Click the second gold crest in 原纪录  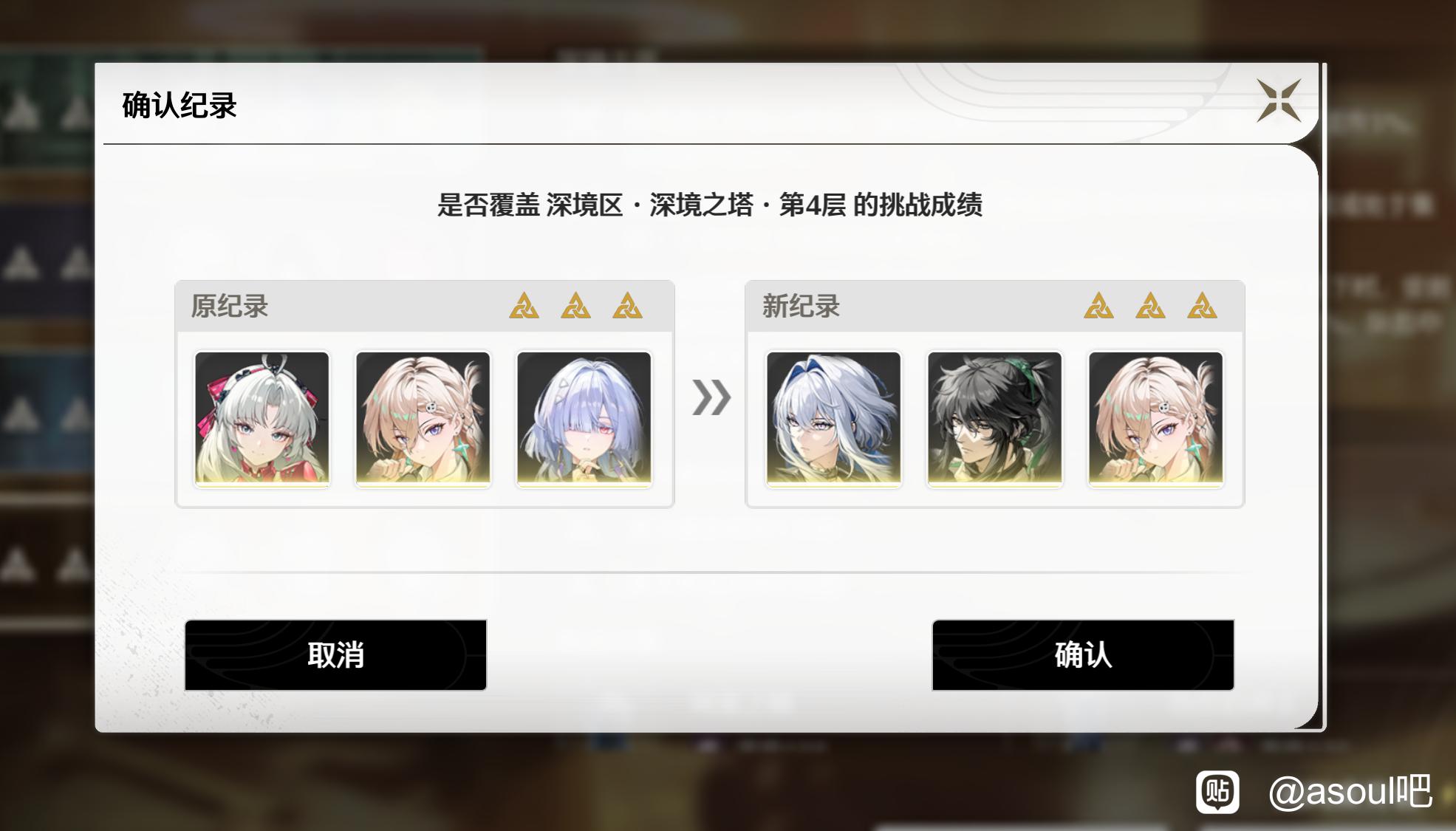coord(576,306)
